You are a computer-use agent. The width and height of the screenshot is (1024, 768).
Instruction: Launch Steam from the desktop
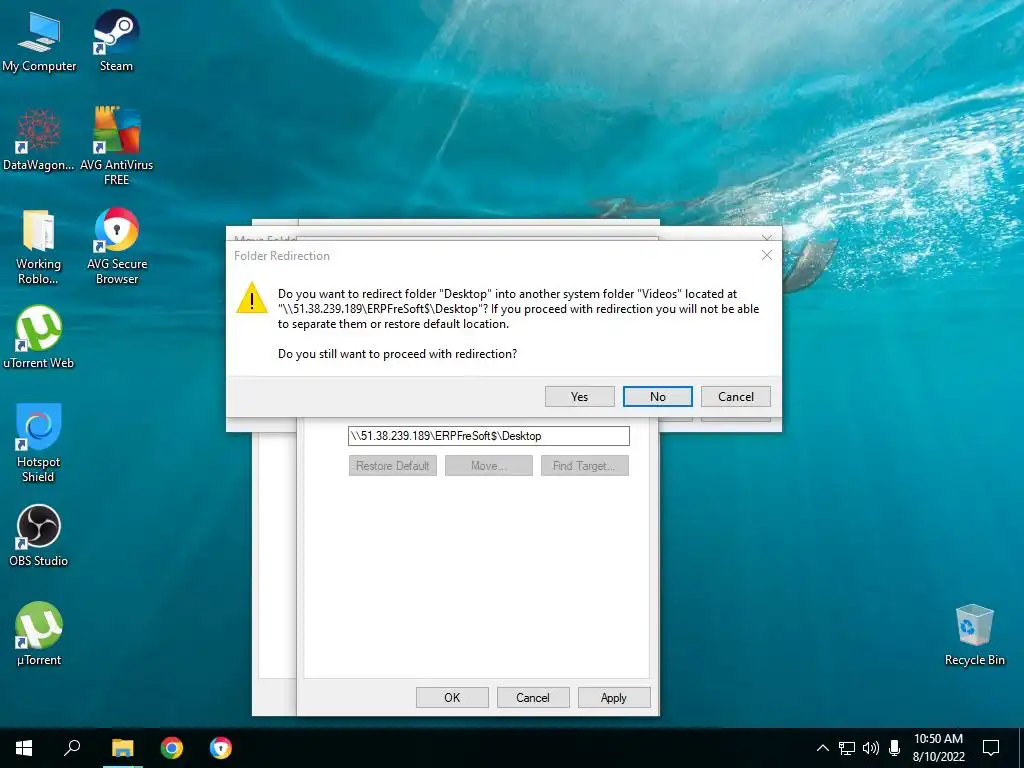116,40
